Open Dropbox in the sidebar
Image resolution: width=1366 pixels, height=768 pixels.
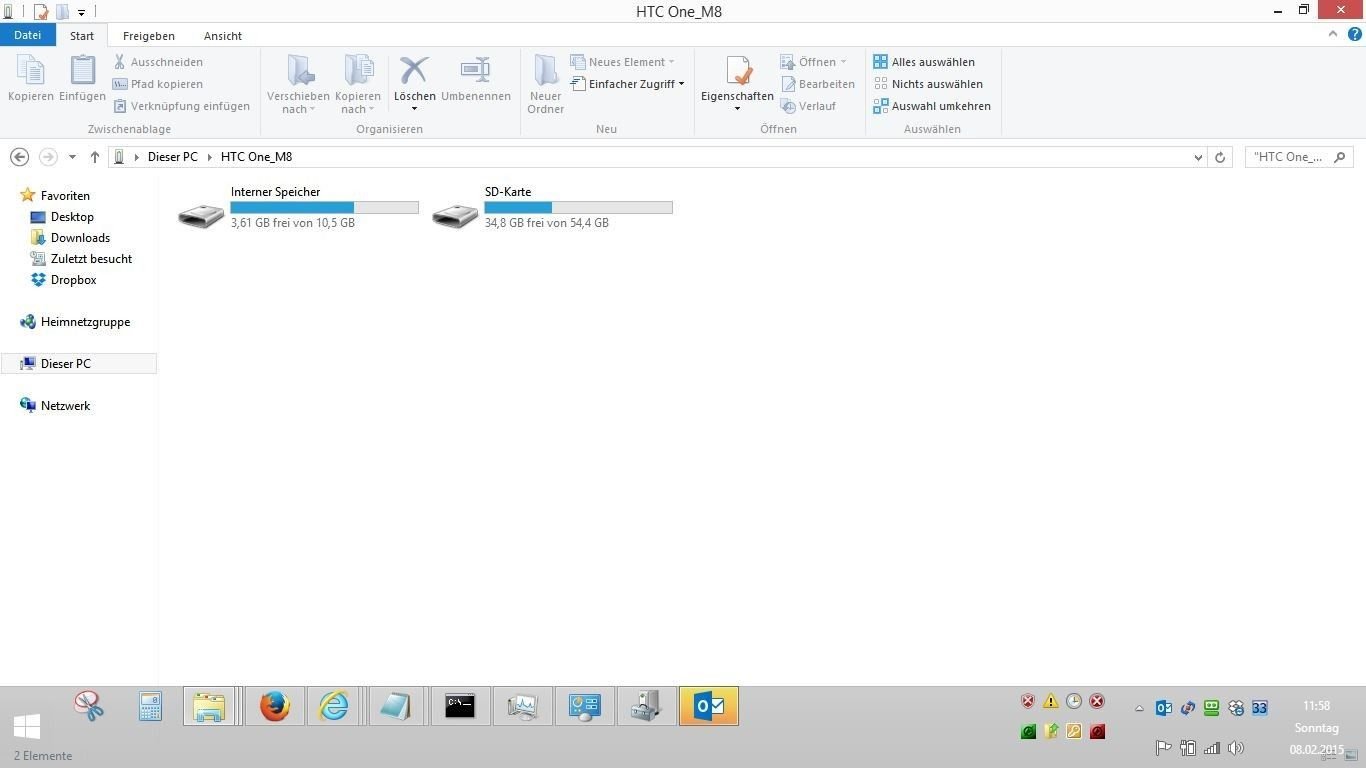click(x=73, y=280)
